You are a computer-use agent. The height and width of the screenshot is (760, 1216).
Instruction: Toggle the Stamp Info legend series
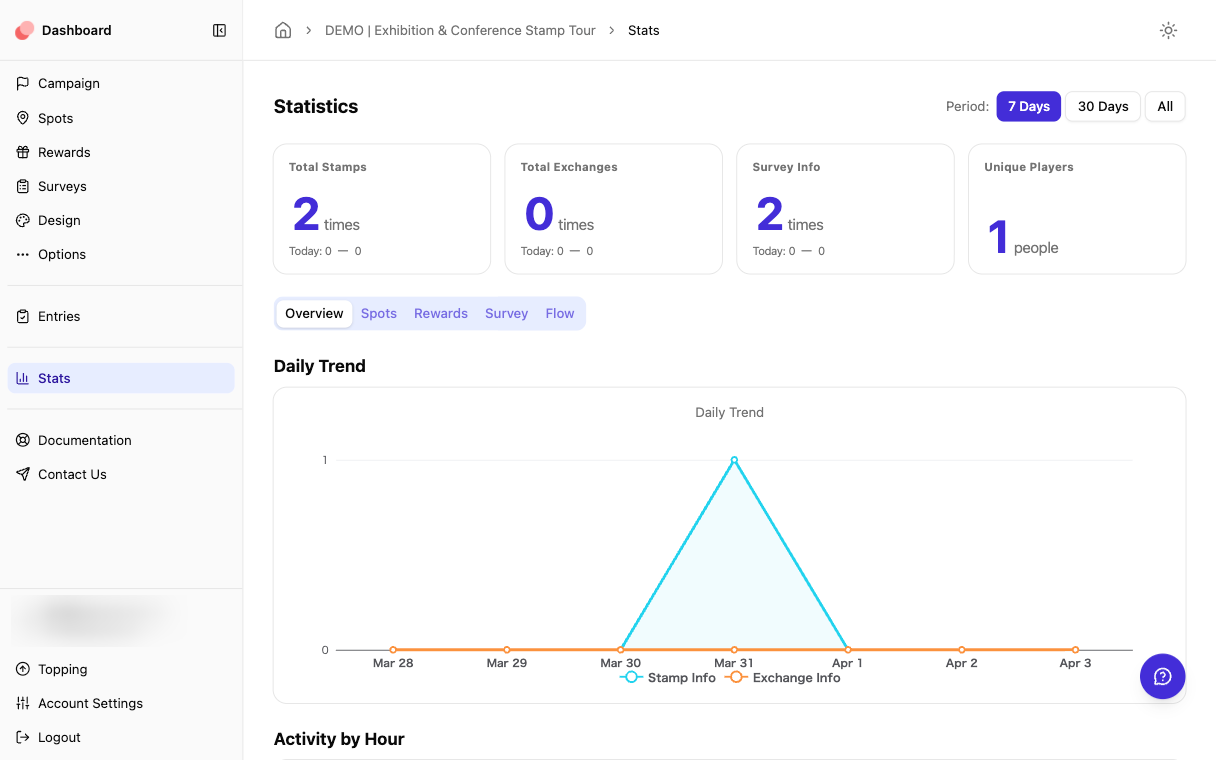click(x=668, y=677)
